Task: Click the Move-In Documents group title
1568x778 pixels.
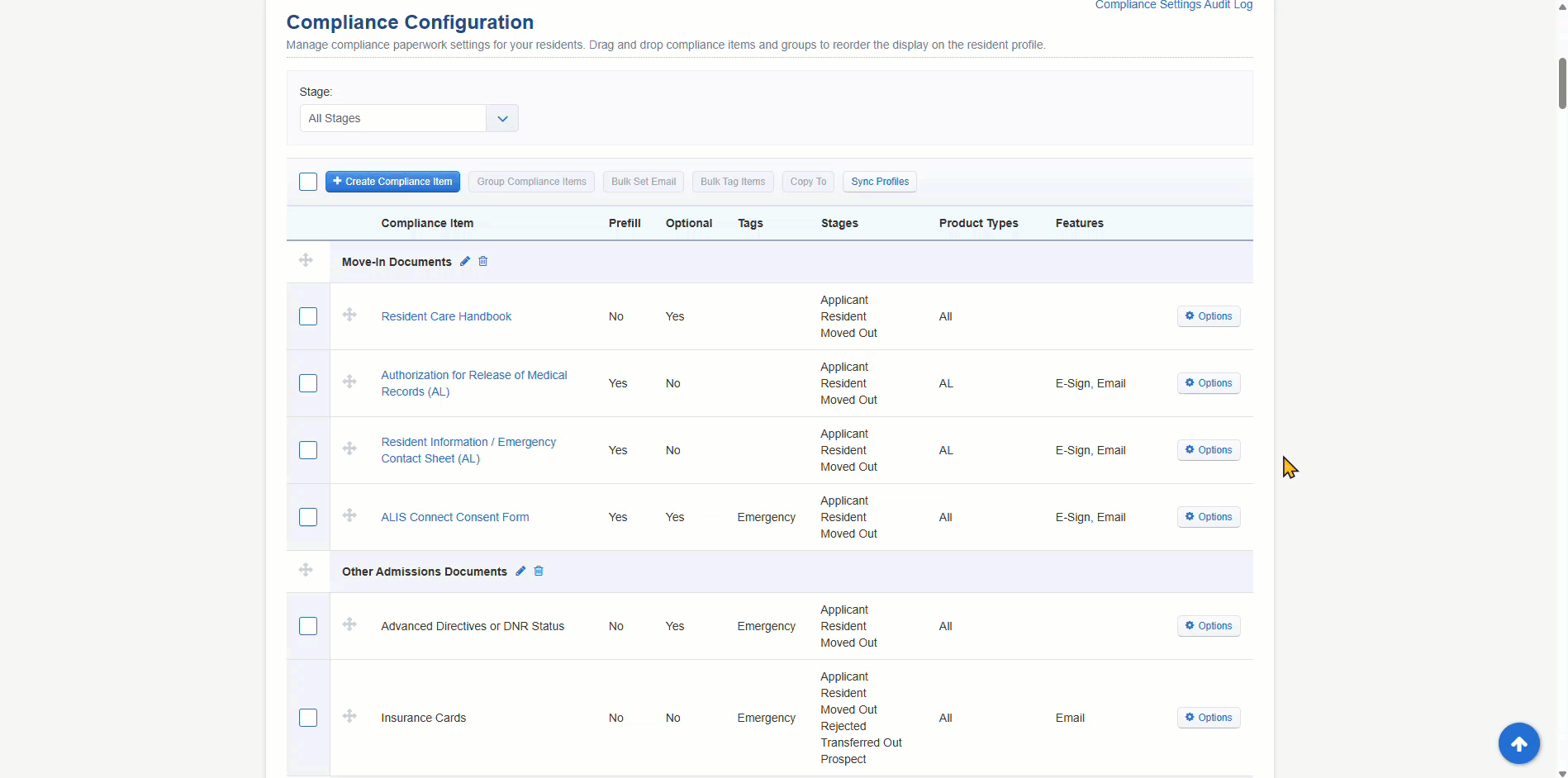Action: [397, 262]
